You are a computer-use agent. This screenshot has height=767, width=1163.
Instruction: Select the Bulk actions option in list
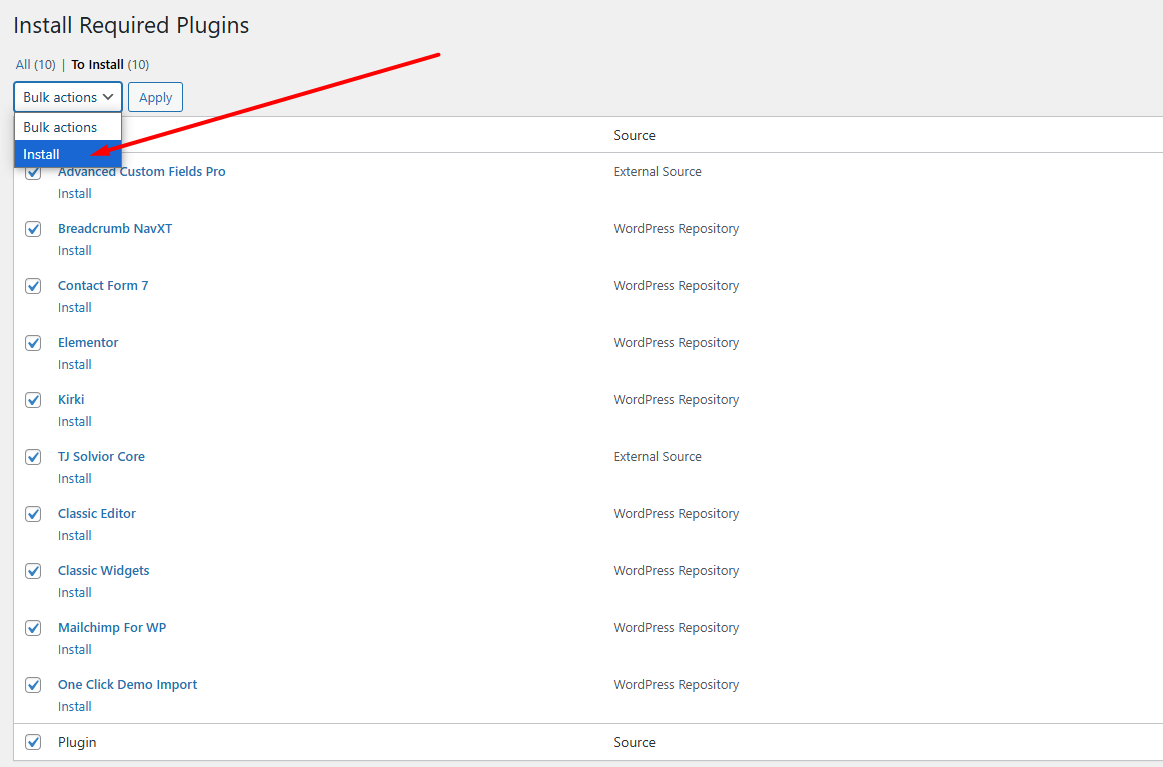[67, 127]
